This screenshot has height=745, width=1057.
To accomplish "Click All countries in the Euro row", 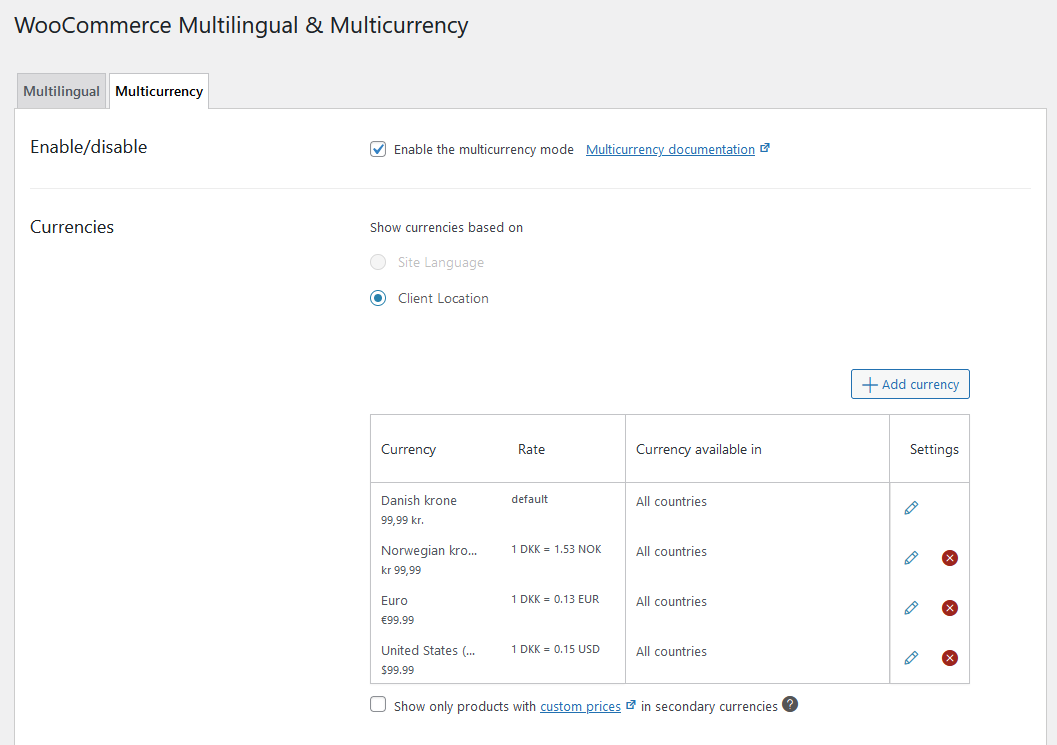I will click(x=671, y=601).
